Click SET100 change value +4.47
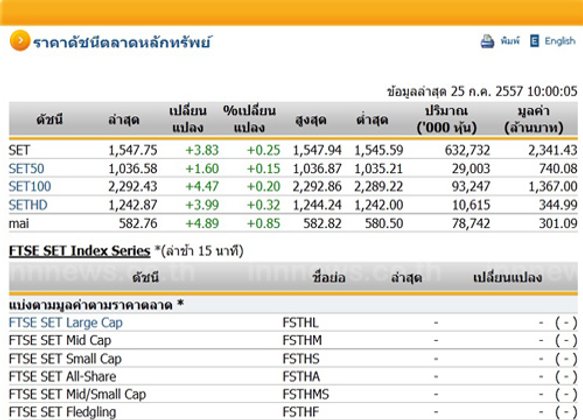The height and width of the screenshot is (420, 583). tap(202, 187)
